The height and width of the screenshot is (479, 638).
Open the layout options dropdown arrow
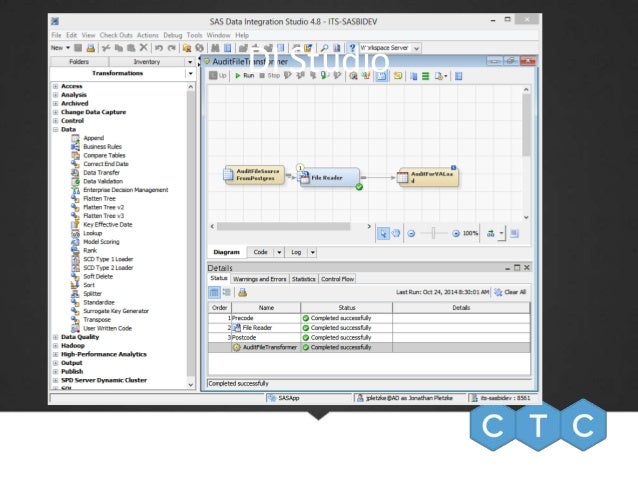[501, 234]
